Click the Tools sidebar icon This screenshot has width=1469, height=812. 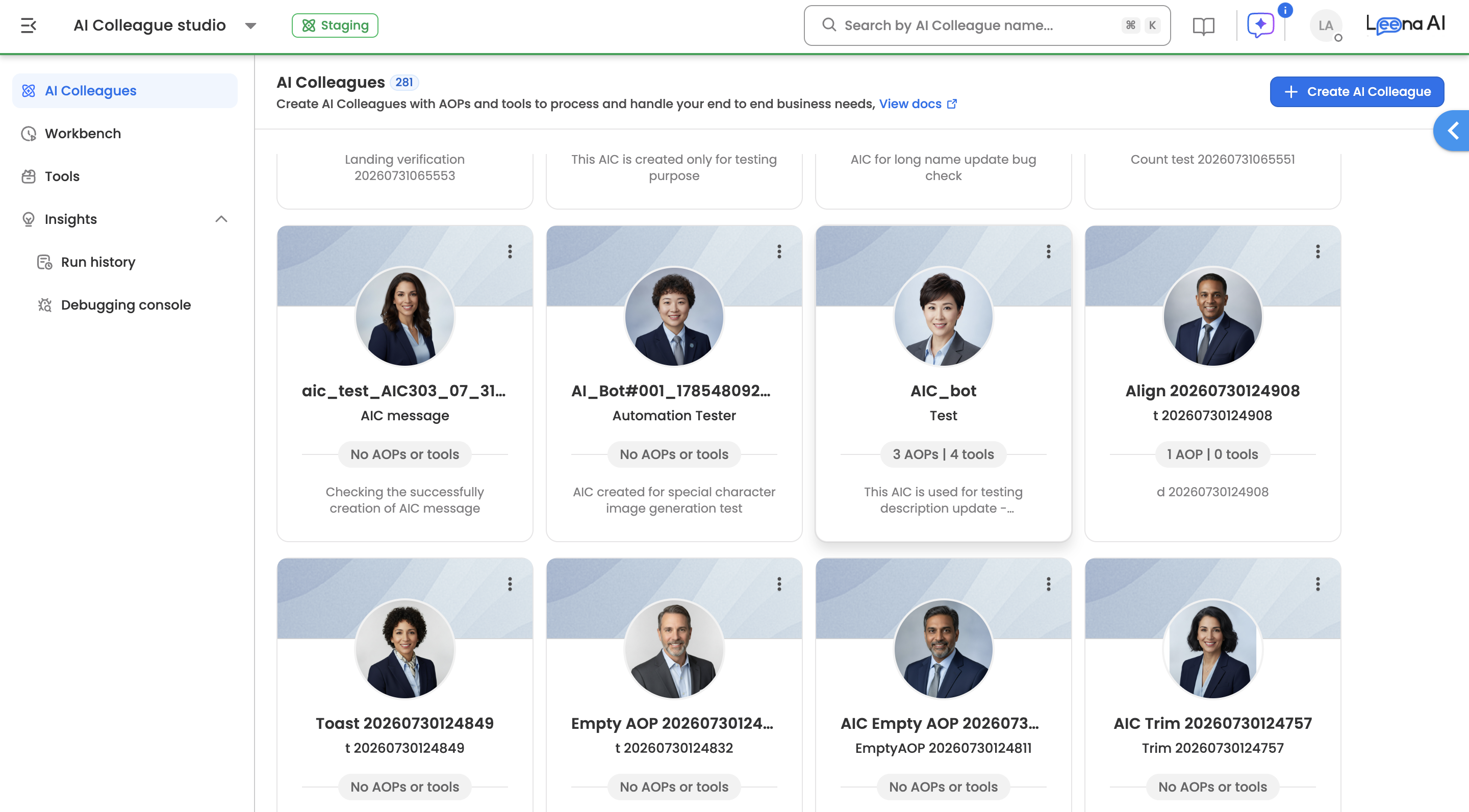tap(29, 176)
